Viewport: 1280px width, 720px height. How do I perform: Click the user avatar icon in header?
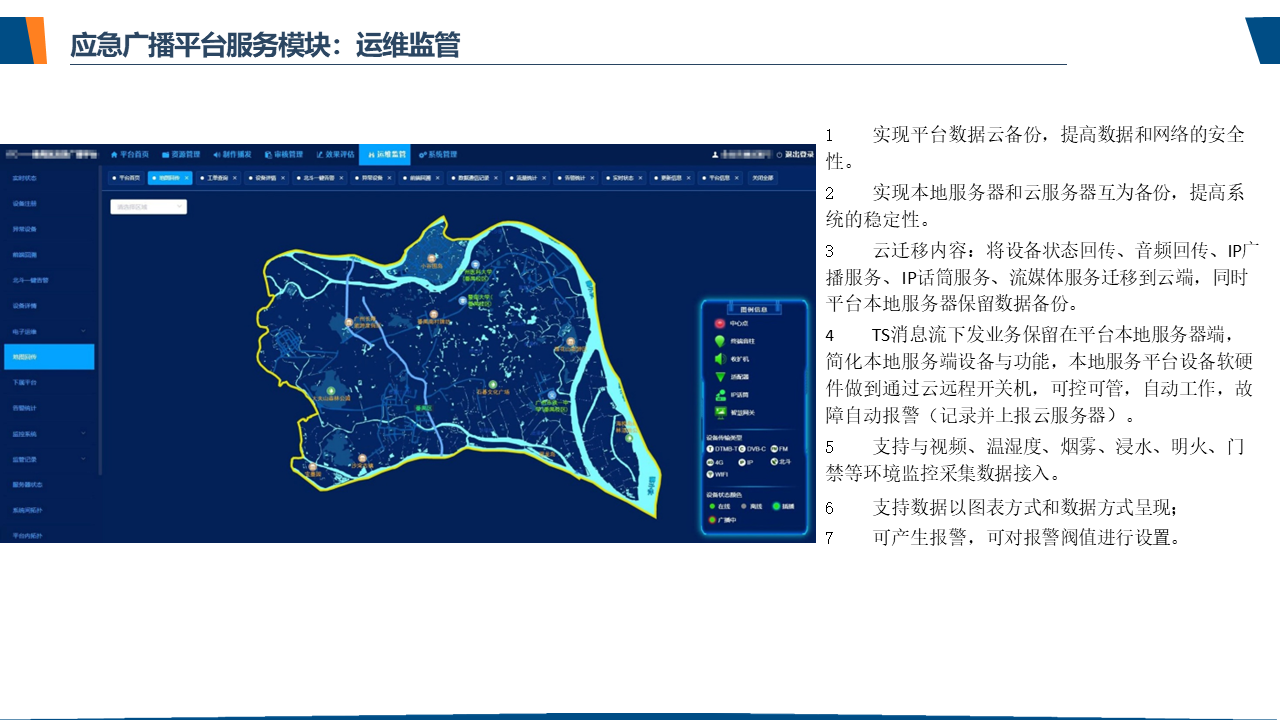click(715, 155)
